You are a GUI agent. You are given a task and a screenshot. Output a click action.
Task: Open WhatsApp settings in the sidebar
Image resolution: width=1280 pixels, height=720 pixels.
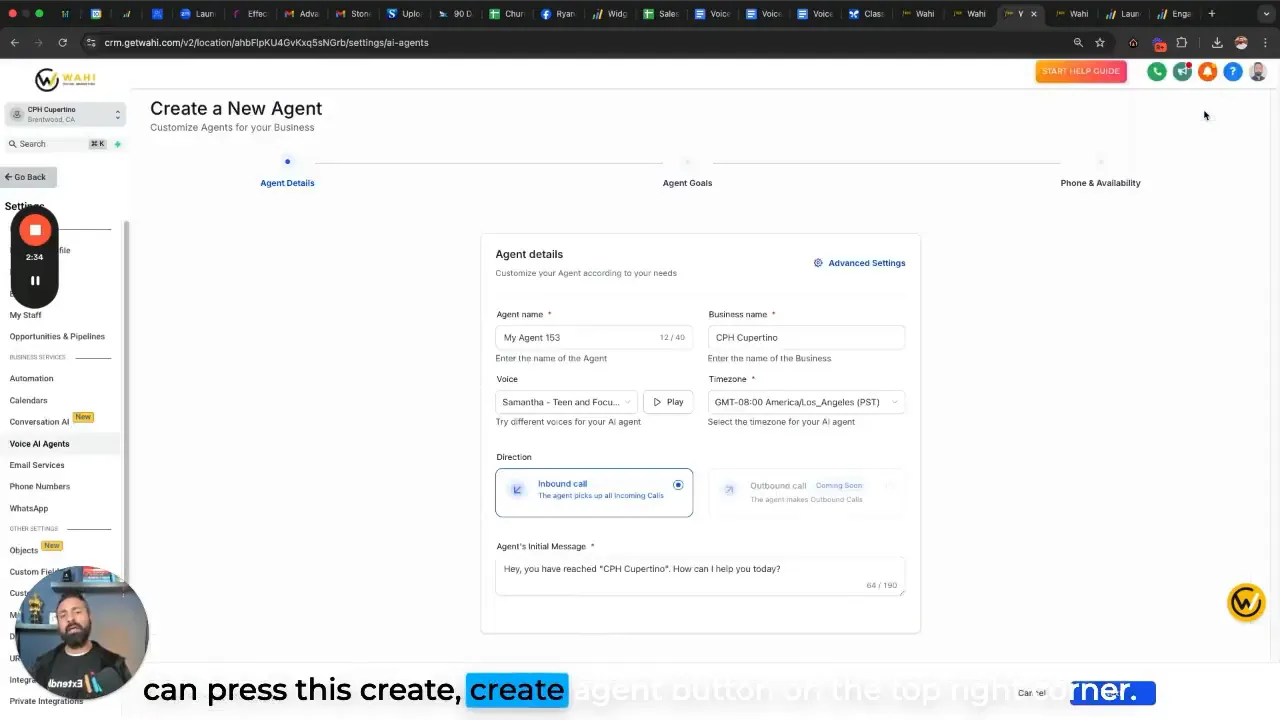coord(29,508)
